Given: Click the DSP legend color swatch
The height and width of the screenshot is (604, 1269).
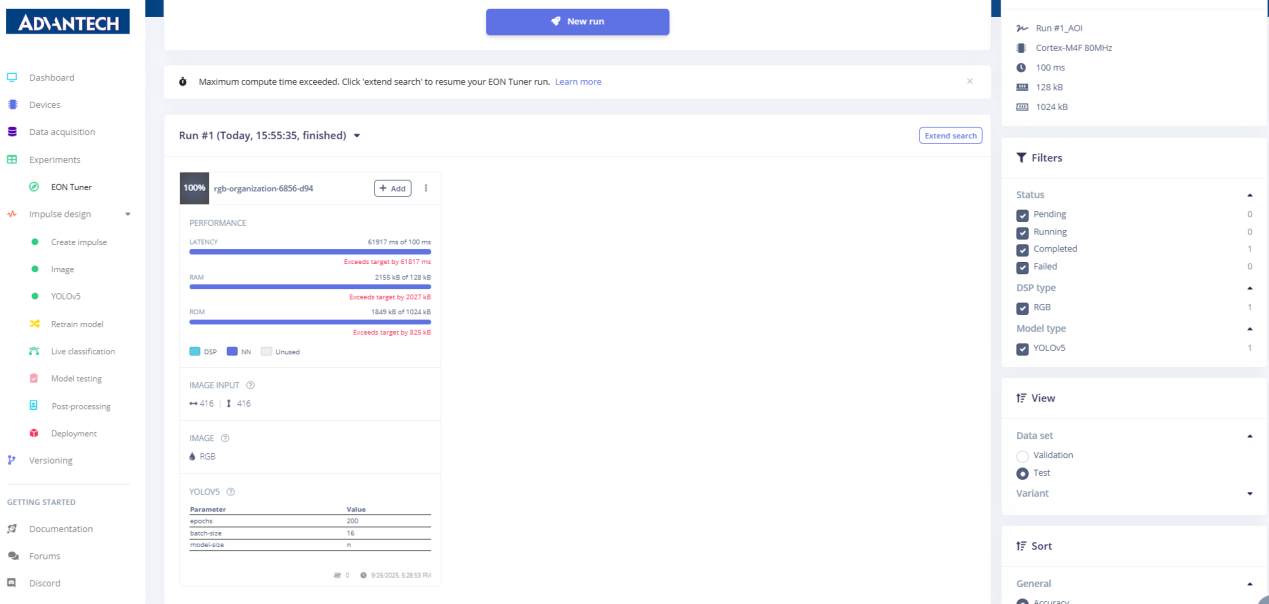Looking at the screenshot, I should [x=195, y=352].
